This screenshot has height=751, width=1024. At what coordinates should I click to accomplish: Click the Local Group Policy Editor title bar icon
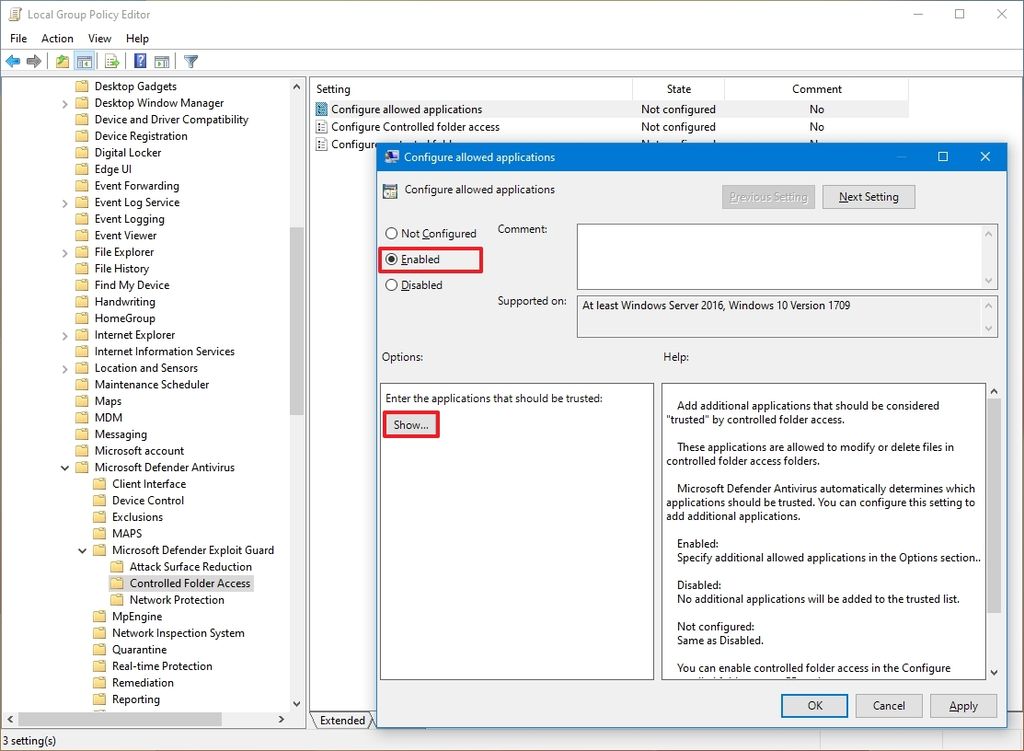pyautogui.click(x=13, y=14)
